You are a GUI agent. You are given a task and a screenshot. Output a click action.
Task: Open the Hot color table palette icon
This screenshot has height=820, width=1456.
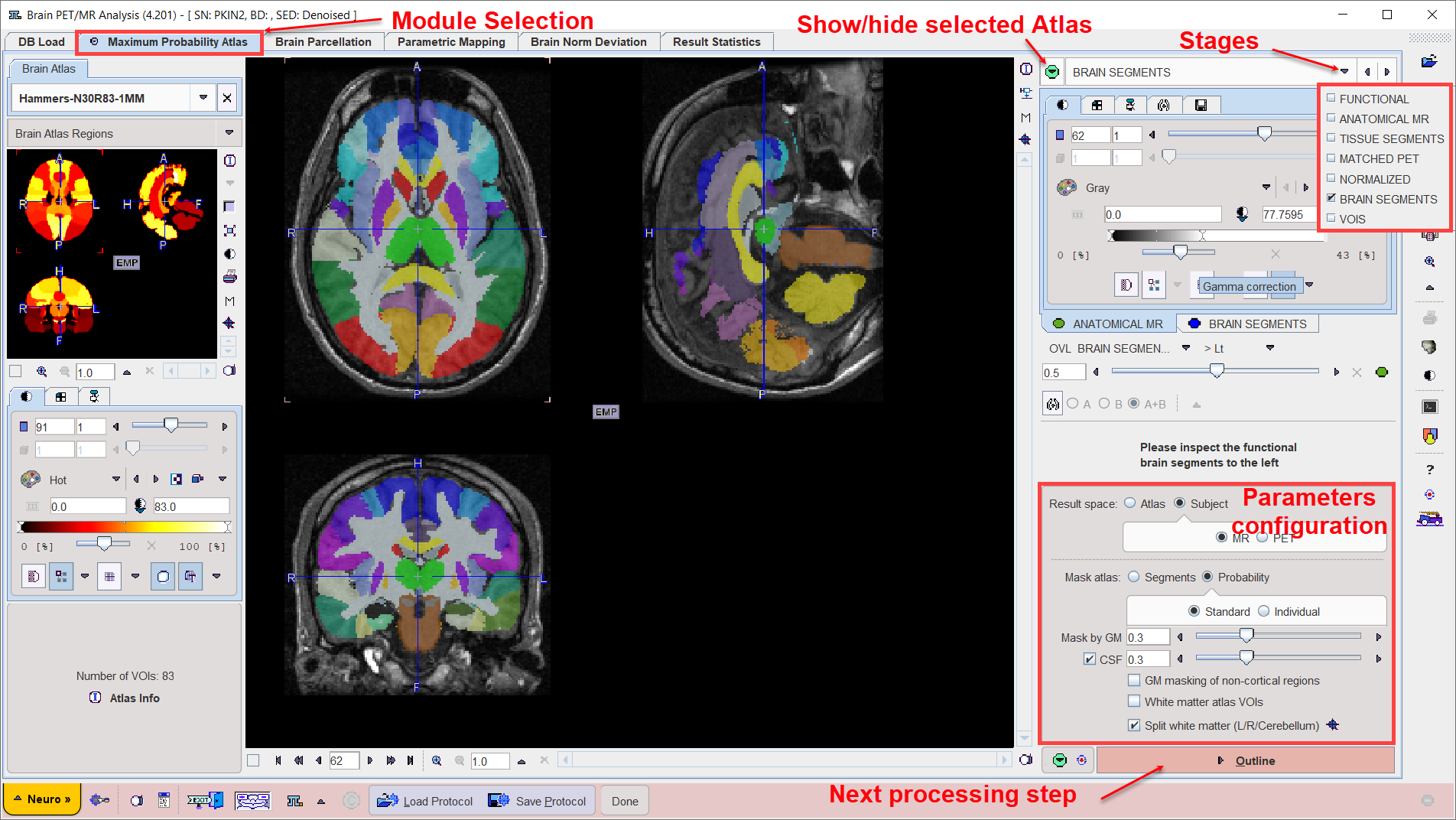point(31,480)
